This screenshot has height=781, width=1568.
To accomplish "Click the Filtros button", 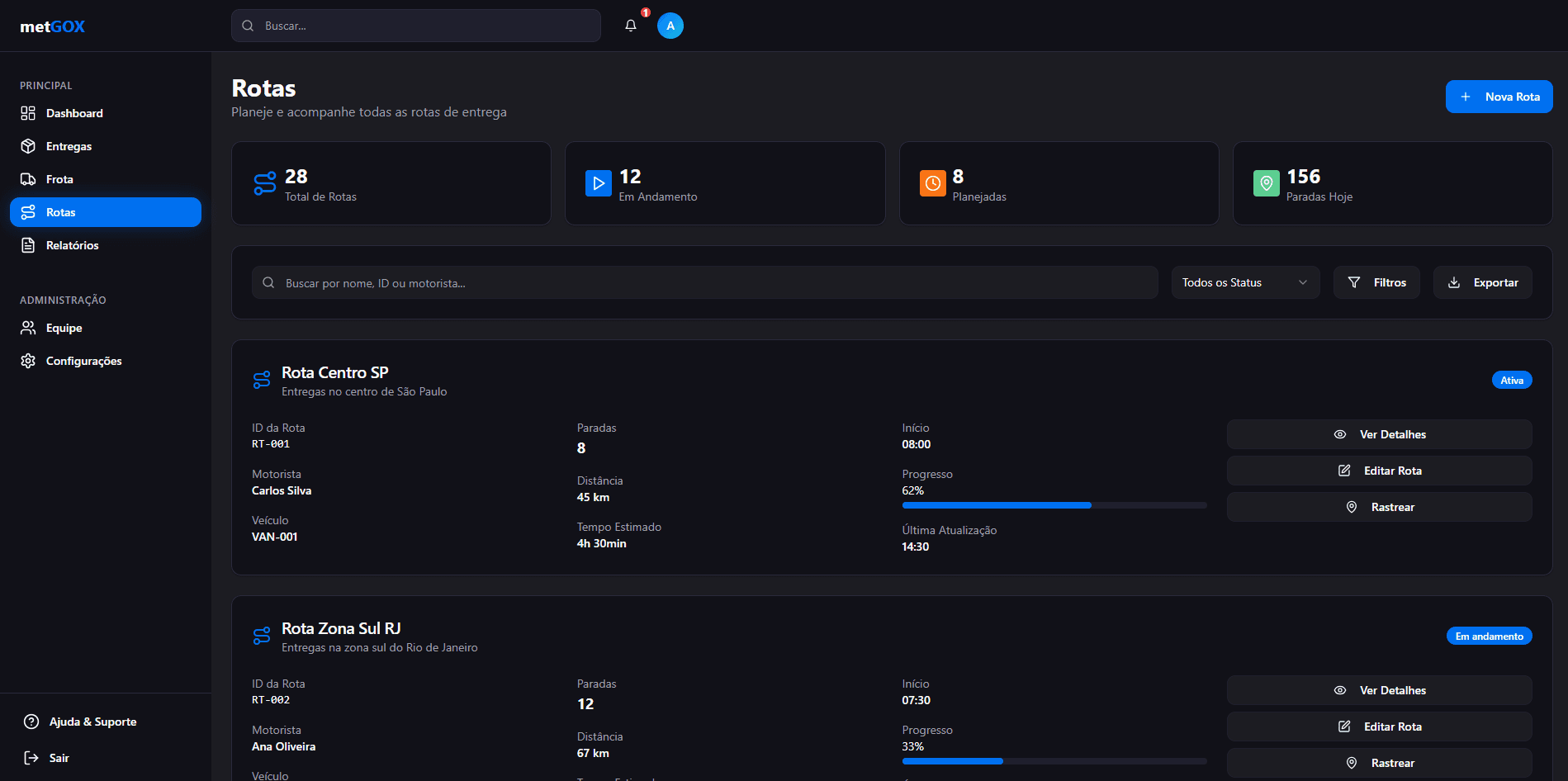I will [x=1376, y=282].
